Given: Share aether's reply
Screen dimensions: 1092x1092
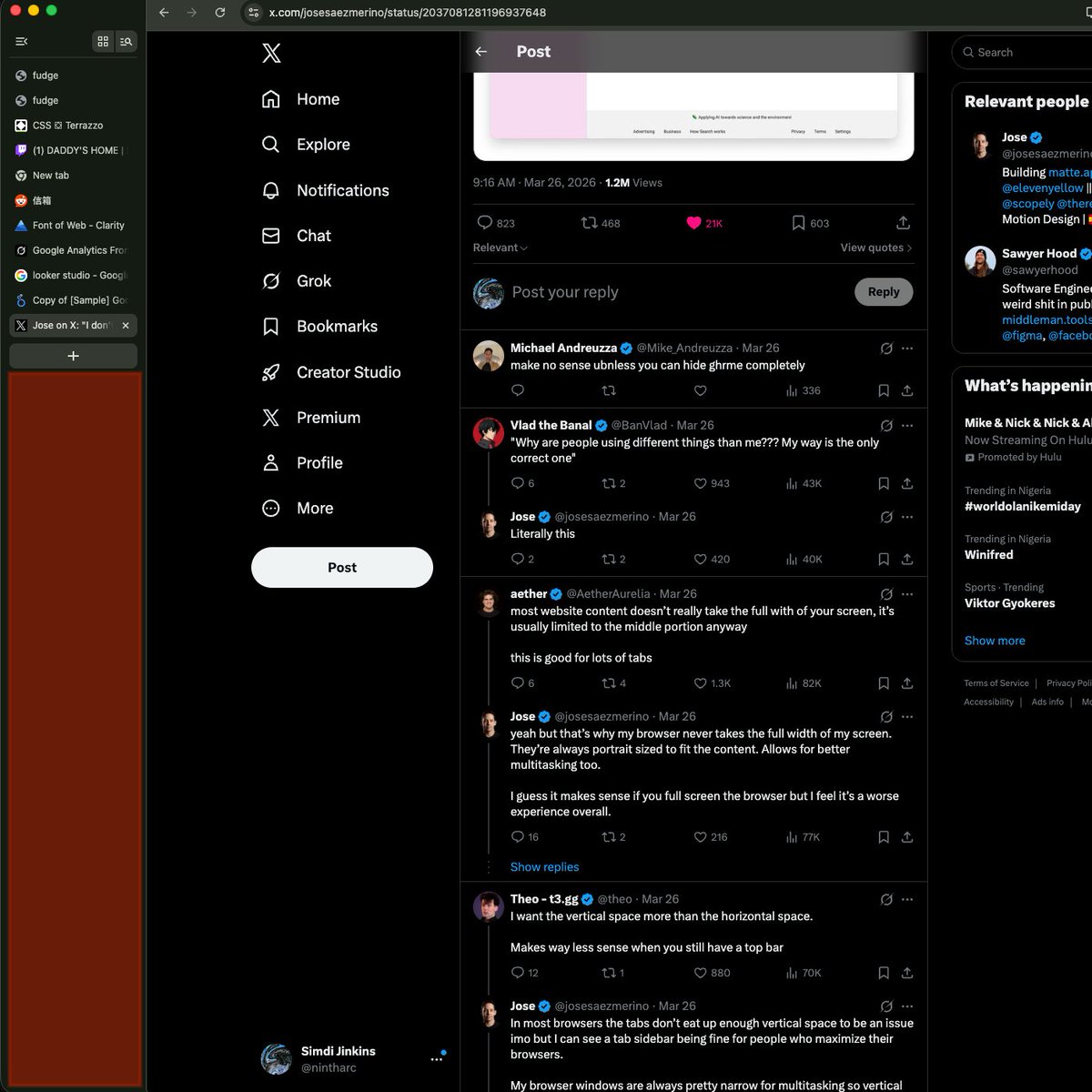Looking at the screenshot, I should pos(907,682).
